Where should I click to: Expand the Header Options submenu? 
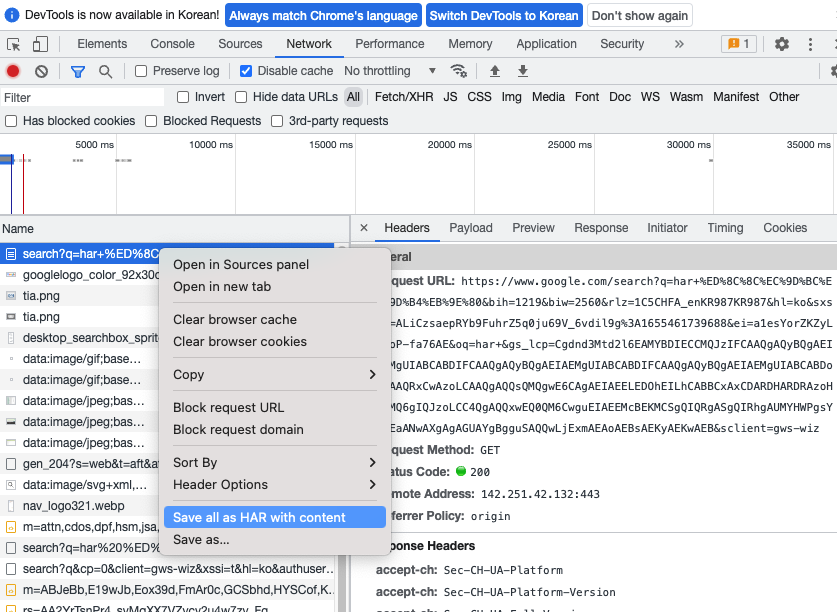(274, 484)
